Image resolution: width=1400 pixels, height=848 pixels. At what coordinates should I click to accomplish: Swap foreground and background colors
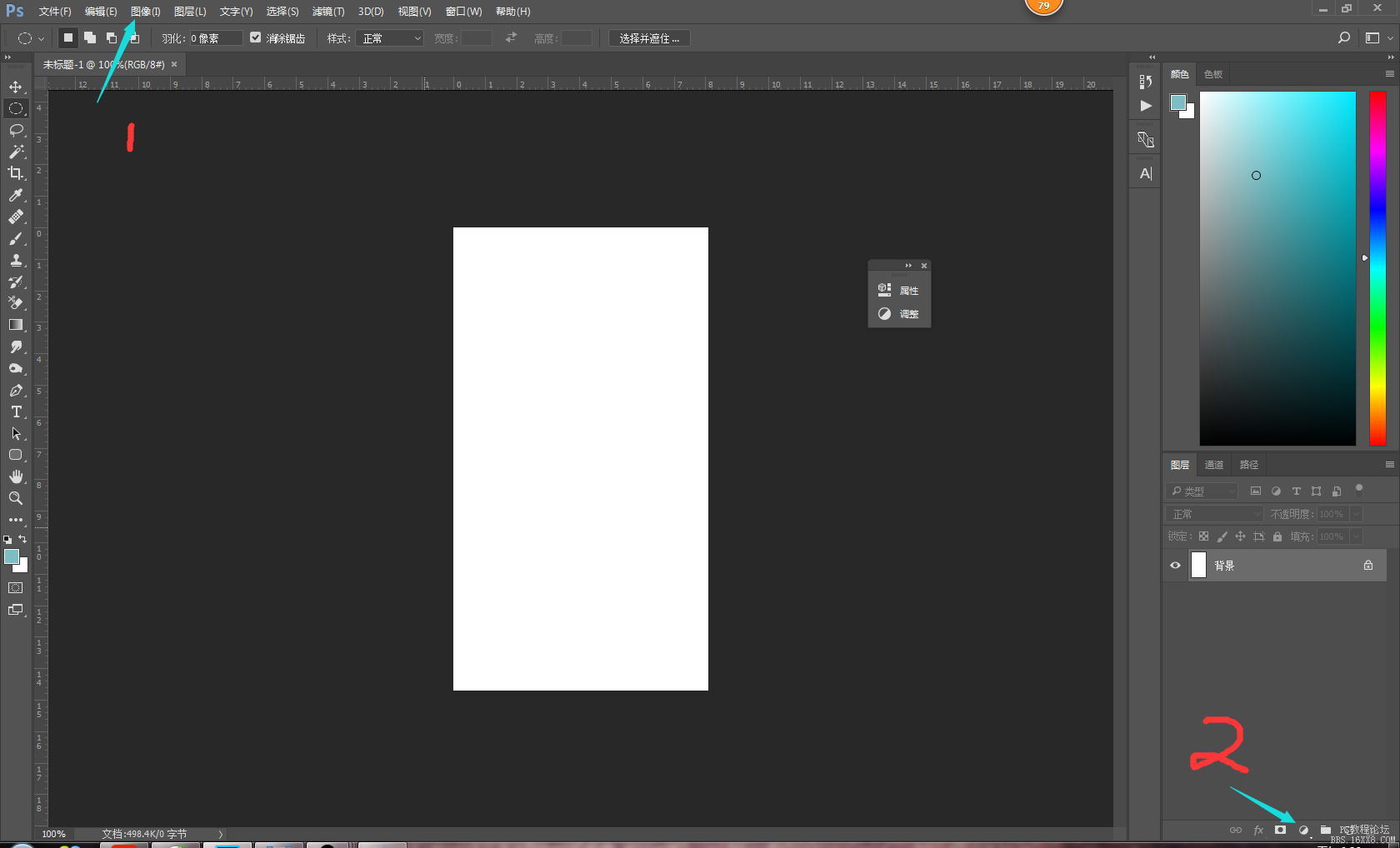[23, 539]
